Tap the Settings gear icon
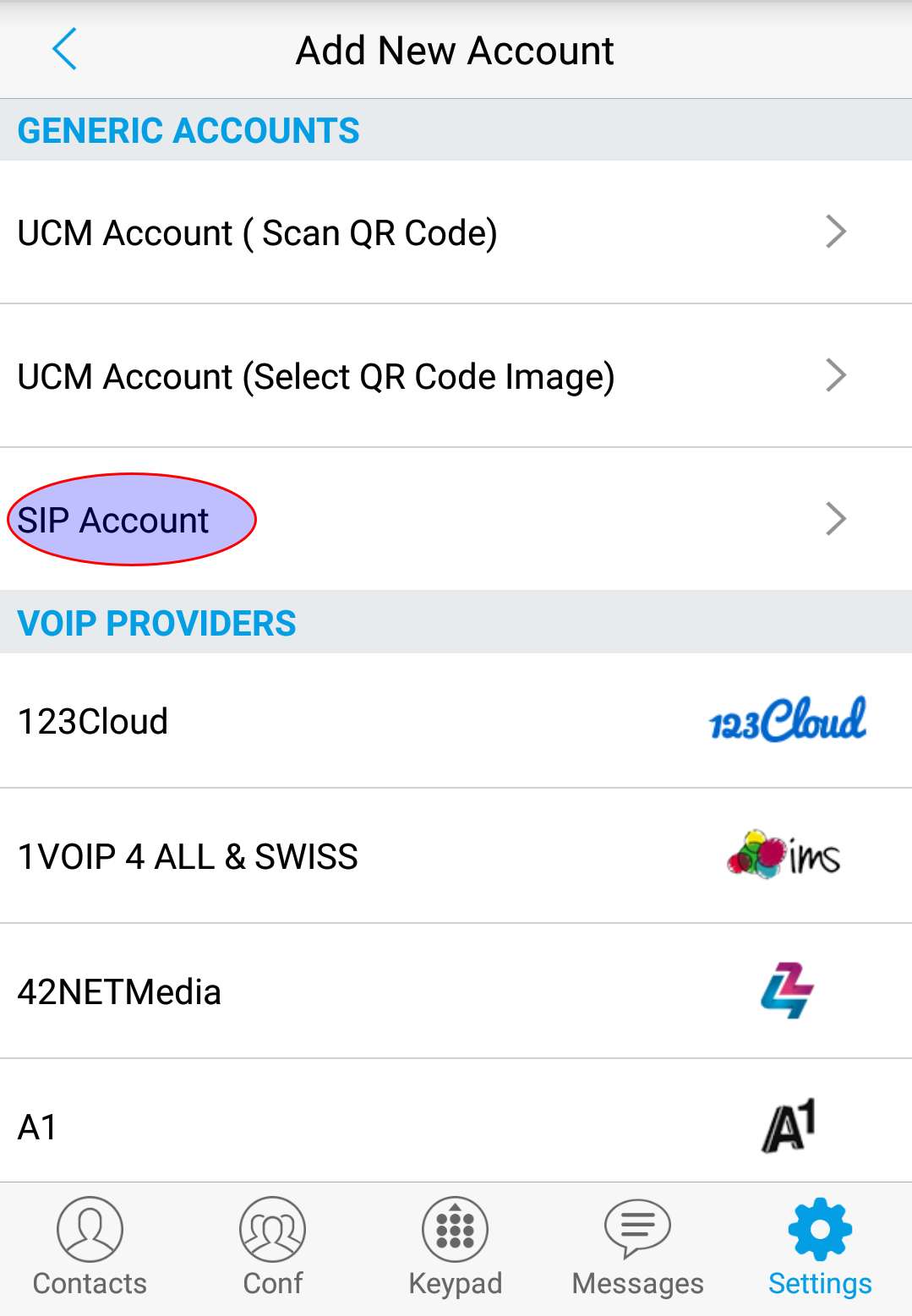 click(820, 1229)
